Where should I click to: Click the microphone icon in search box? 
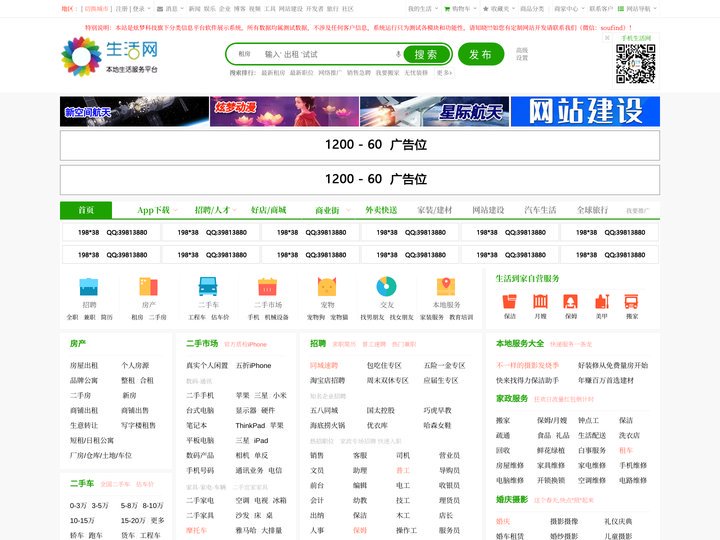[398, 54]
